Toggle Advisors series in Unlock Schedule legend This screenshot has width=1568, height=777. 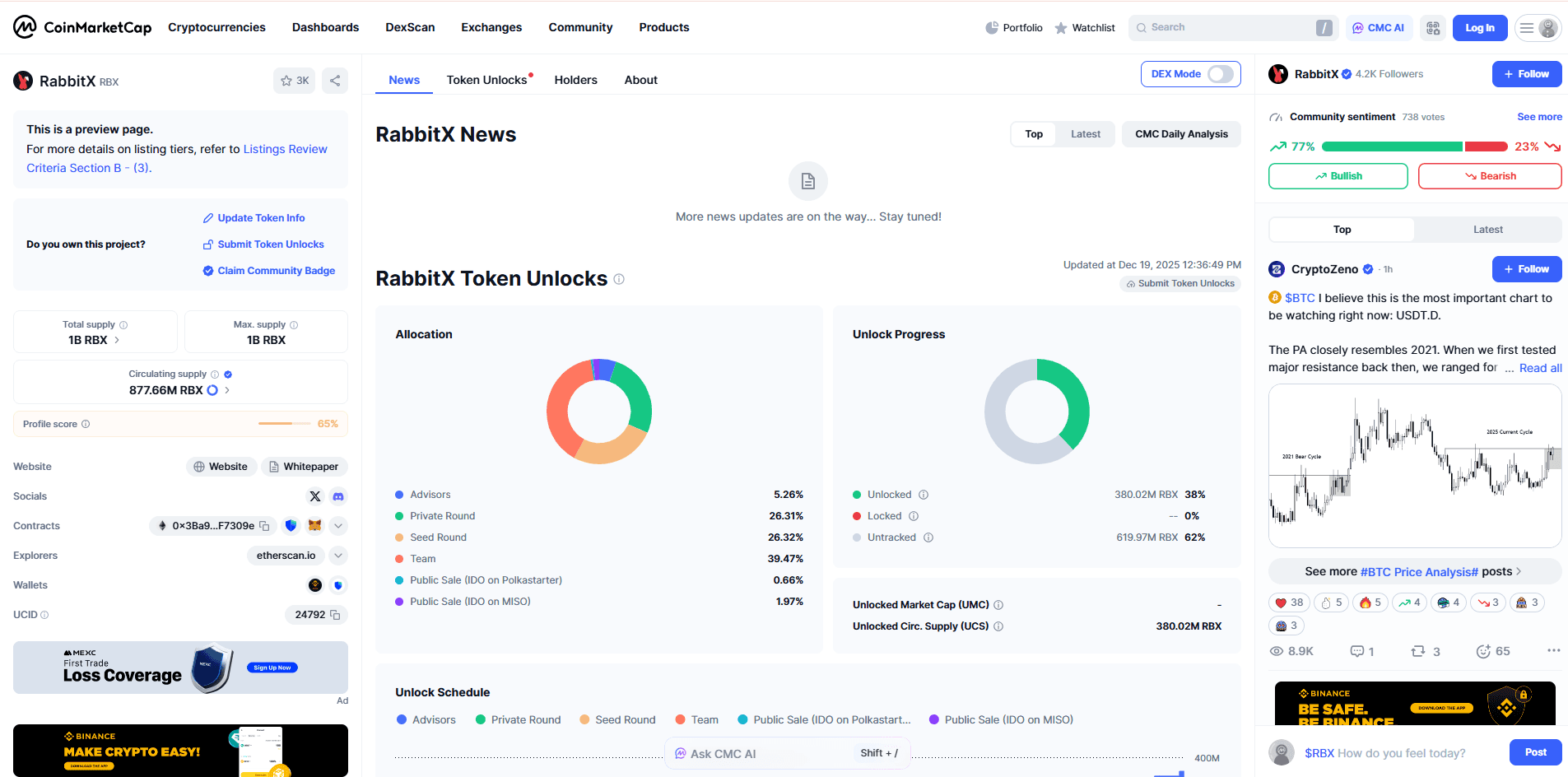pyautogui.click(x=426, y=719)
